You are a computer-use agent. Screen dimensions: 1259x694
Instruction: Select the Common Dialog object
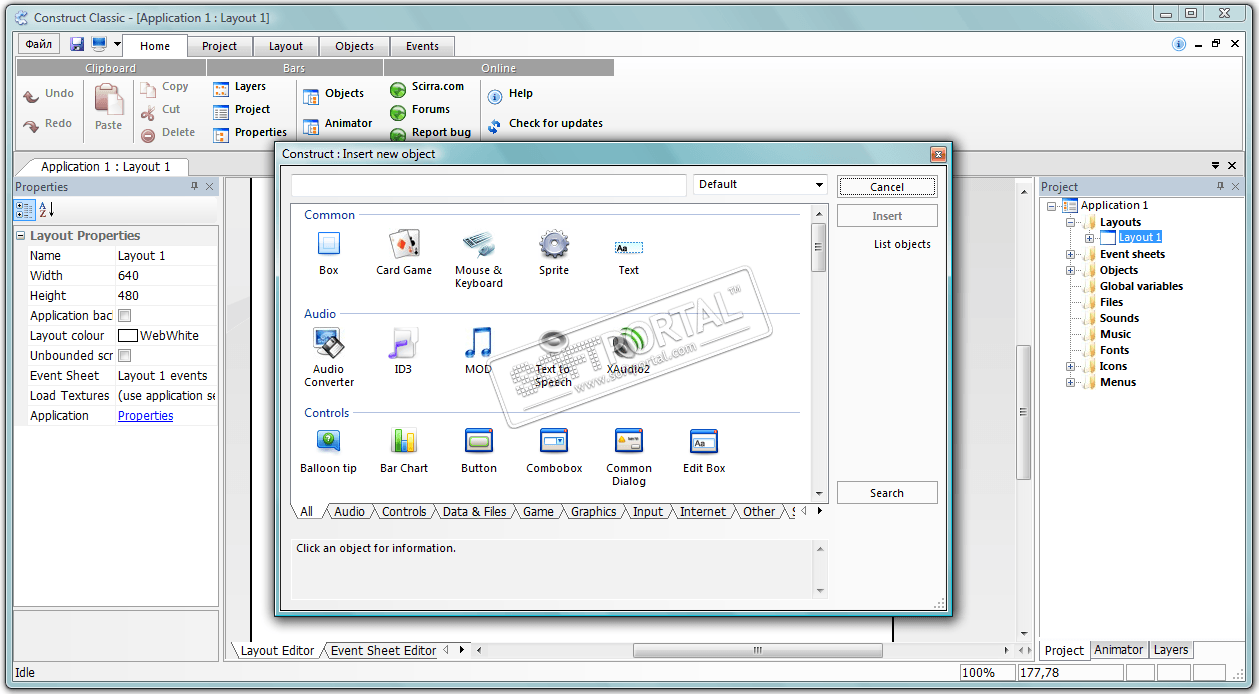point(629,441)
